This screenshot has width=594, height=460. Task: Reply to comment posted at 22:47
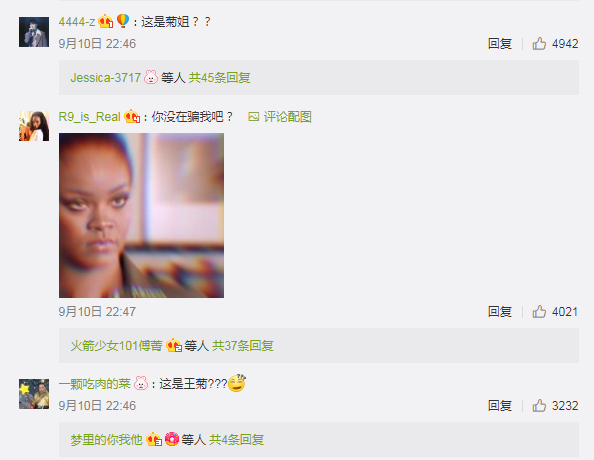tap(500, 312)
